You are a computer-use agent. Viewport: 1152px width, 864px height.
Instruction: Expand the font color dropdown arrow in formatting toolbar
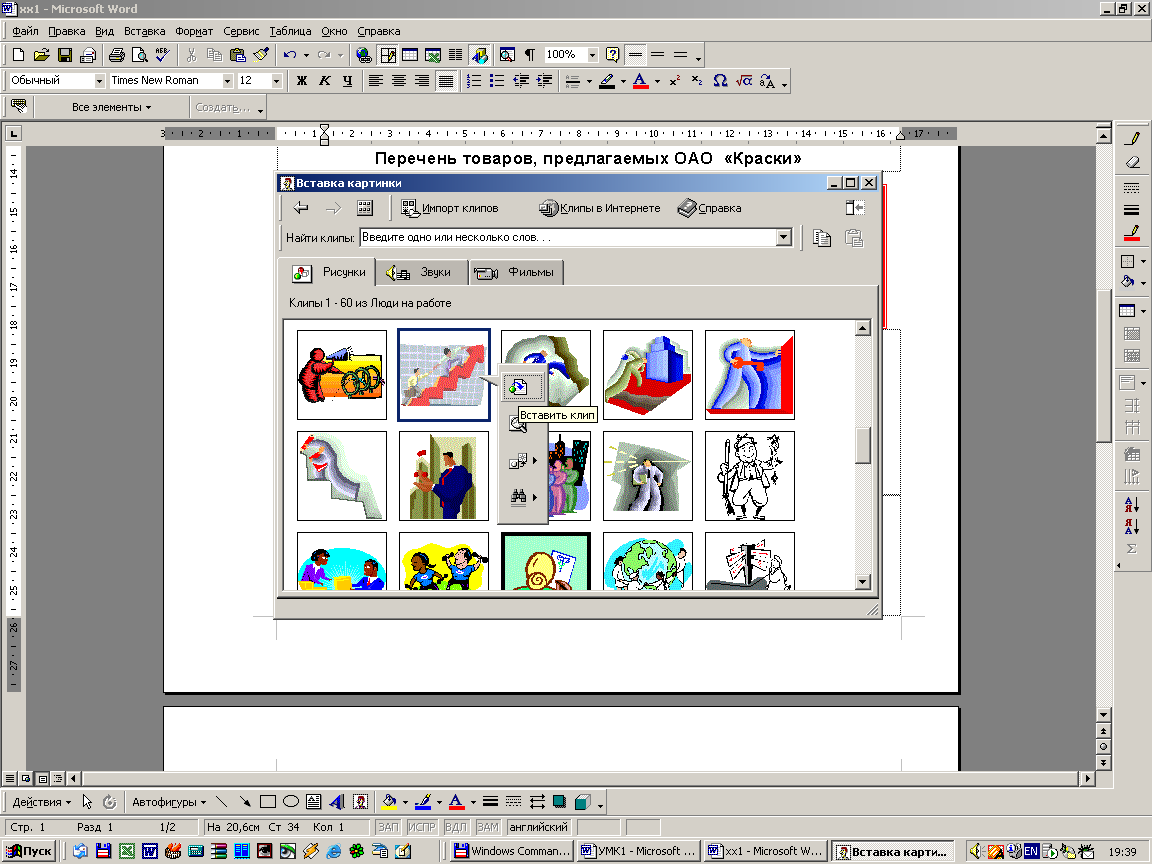point(658,82)
